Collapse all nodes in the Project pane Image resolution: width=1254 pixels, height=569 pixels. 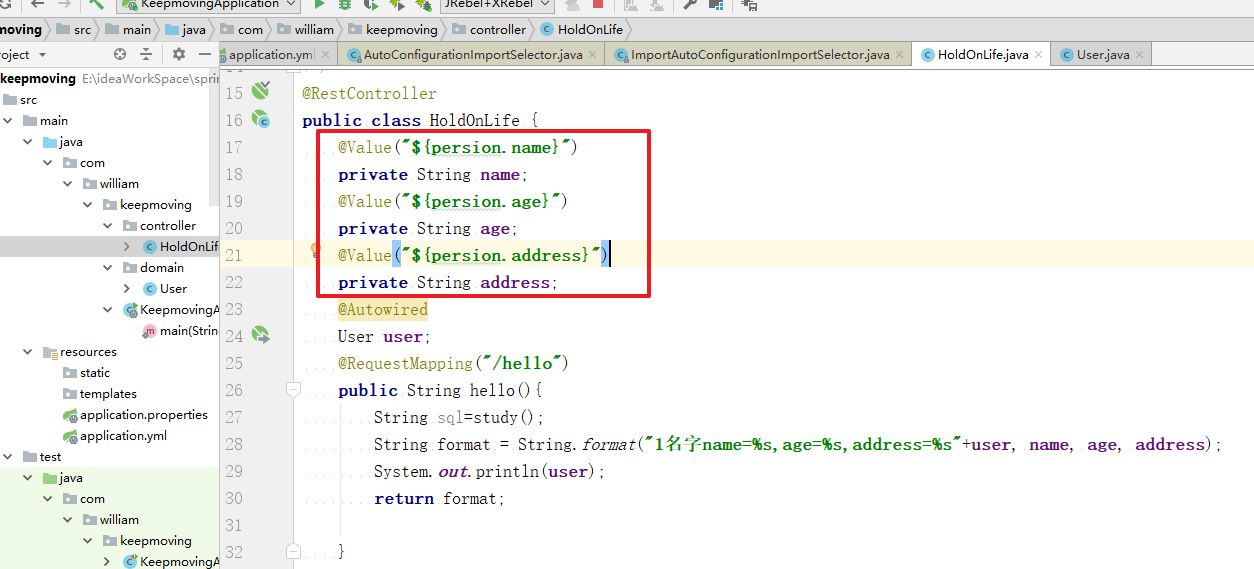[146, 54]
